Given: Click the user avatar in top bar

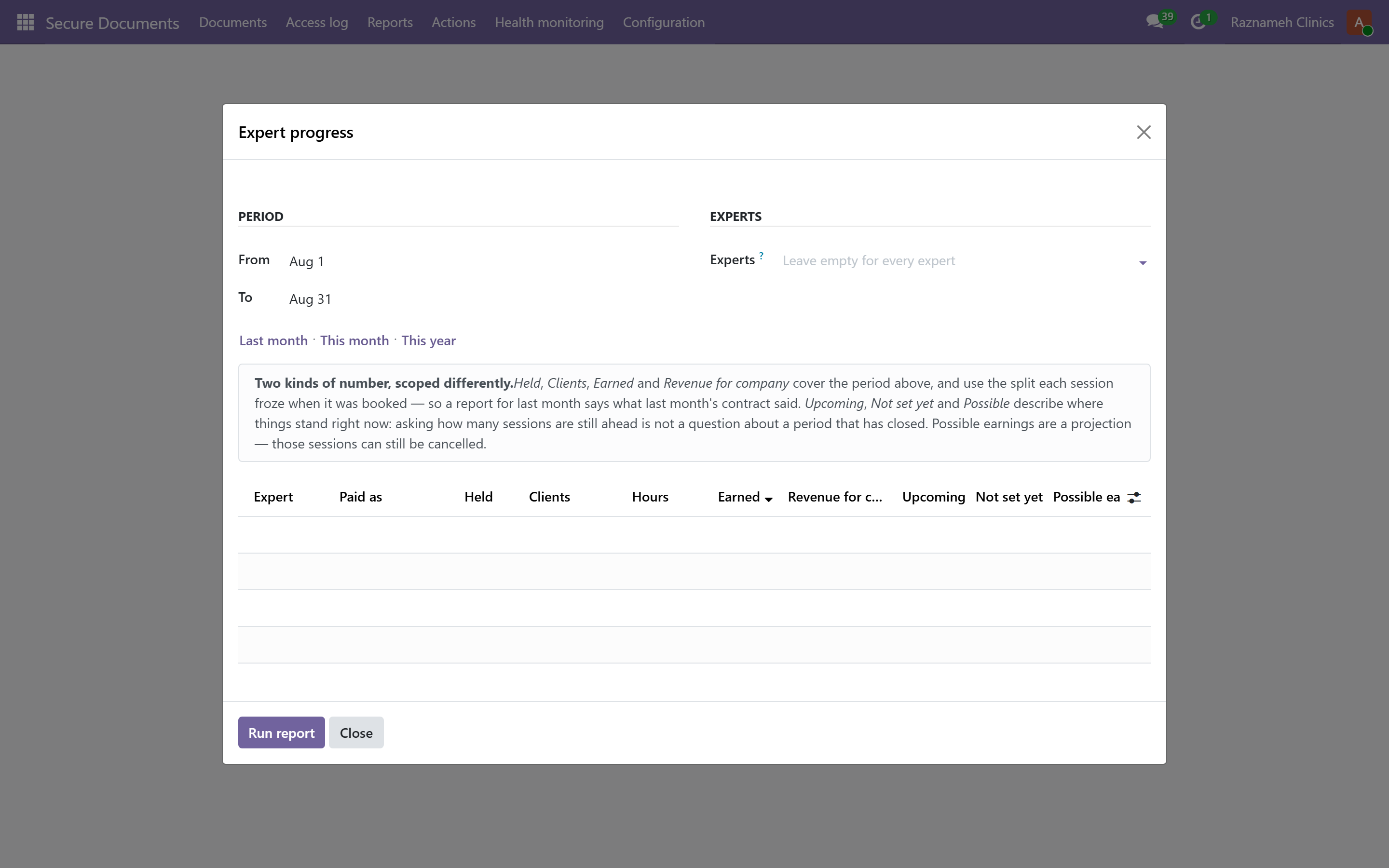Looking at the screenshot, I should tap(1359, 22).
